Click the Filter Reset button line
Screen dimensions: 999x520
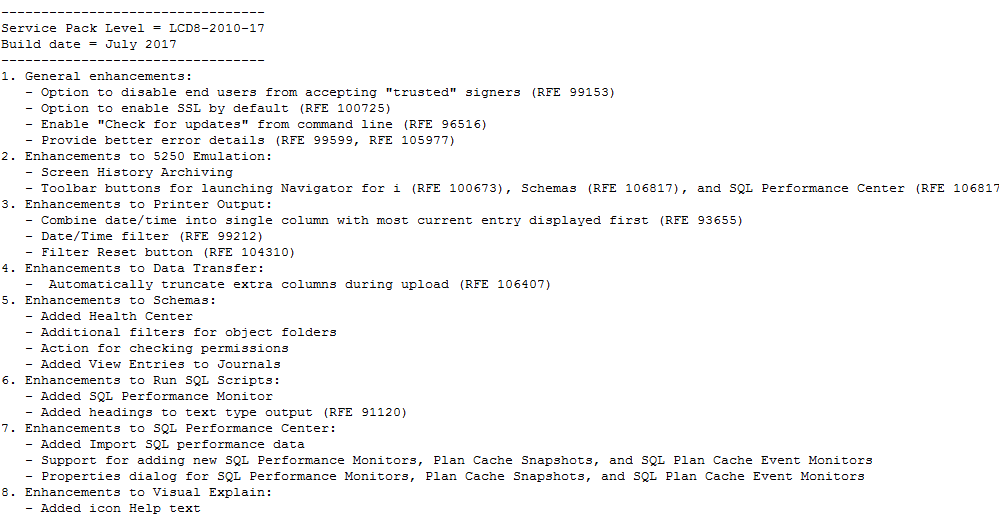click(x=167, y=252)
